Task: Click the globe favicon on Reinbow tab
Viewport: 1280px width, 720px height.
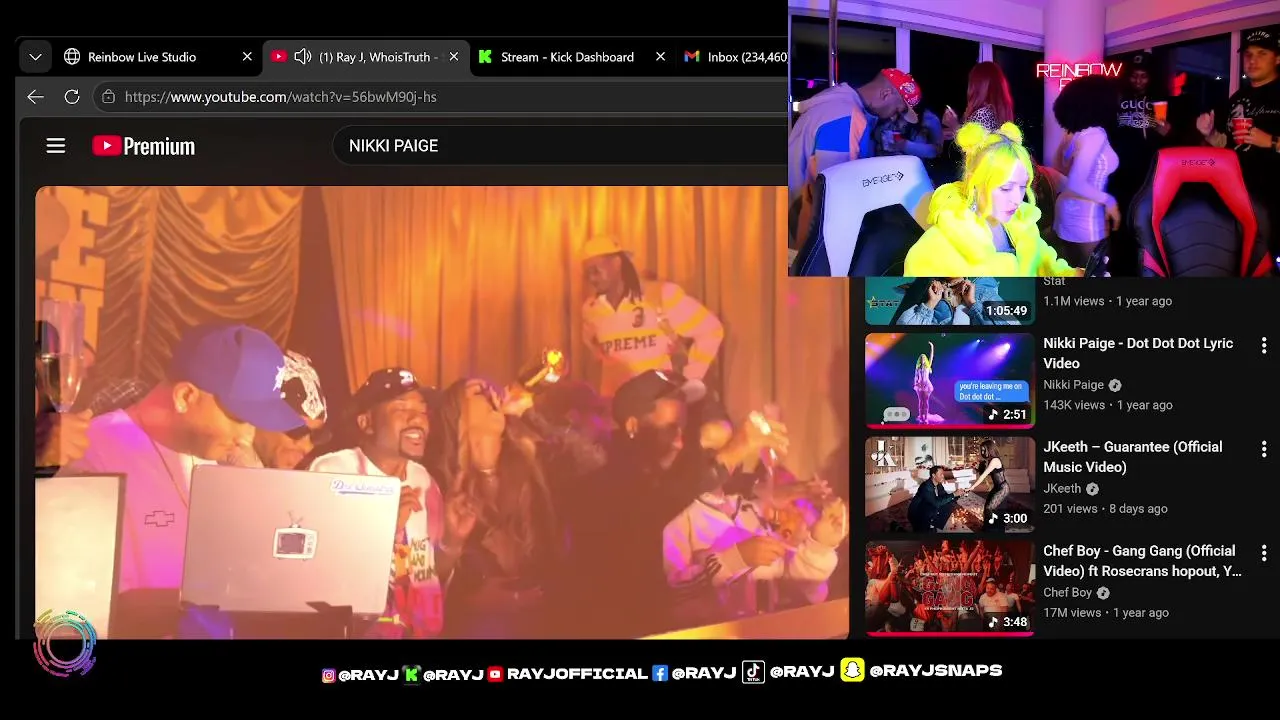Action: (72, 57)
